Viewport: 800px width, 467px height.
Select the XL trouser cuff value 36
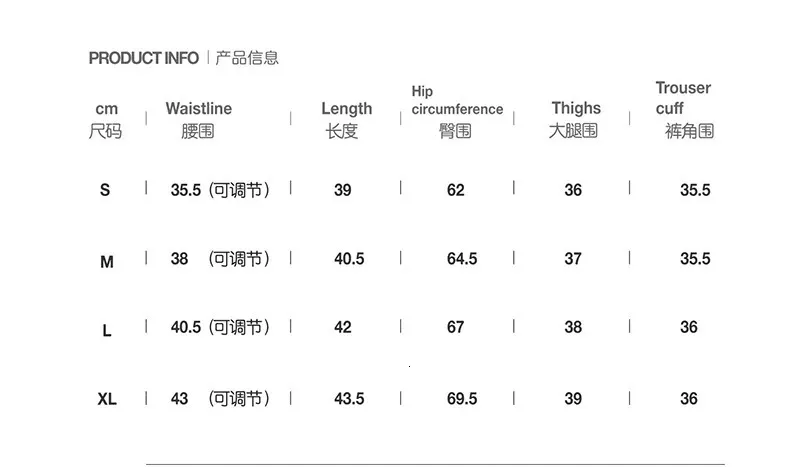(689, 398)
